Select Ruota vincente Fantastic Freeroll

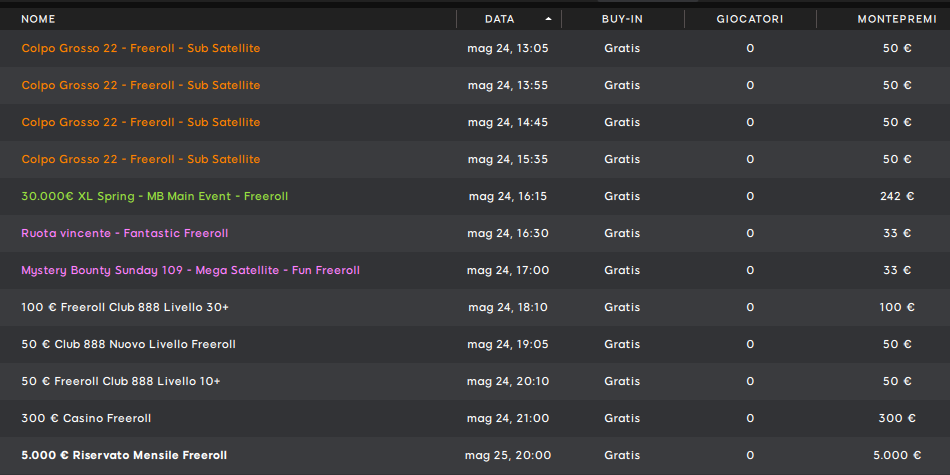click(x=475, y=233)
